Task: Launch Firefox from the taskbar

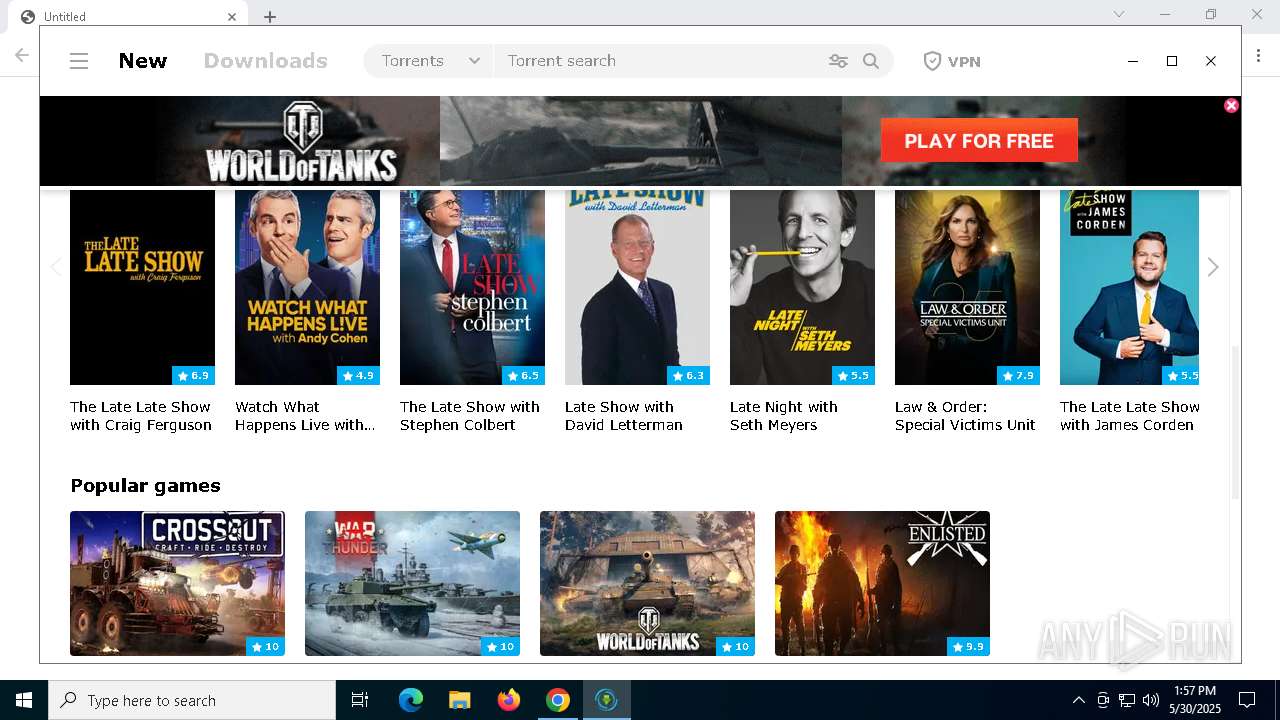Action: [x=509, y=700]
